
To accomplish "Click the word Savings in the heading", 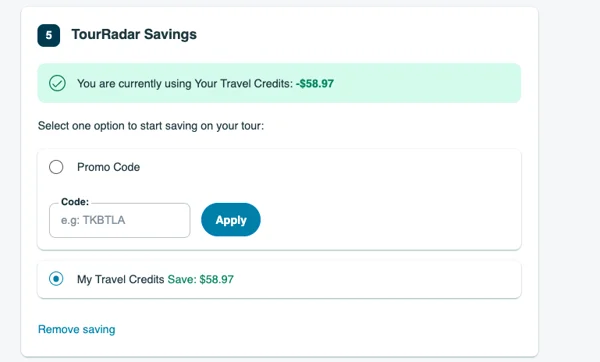I will coord(170,35).
